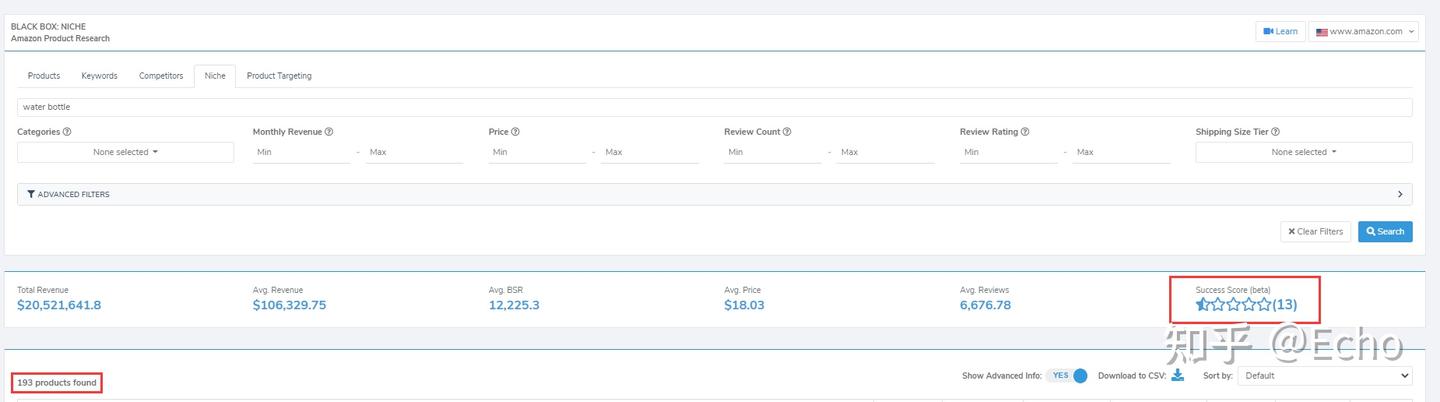
Task: Click the blue Search button
Action: (1385, 231)
